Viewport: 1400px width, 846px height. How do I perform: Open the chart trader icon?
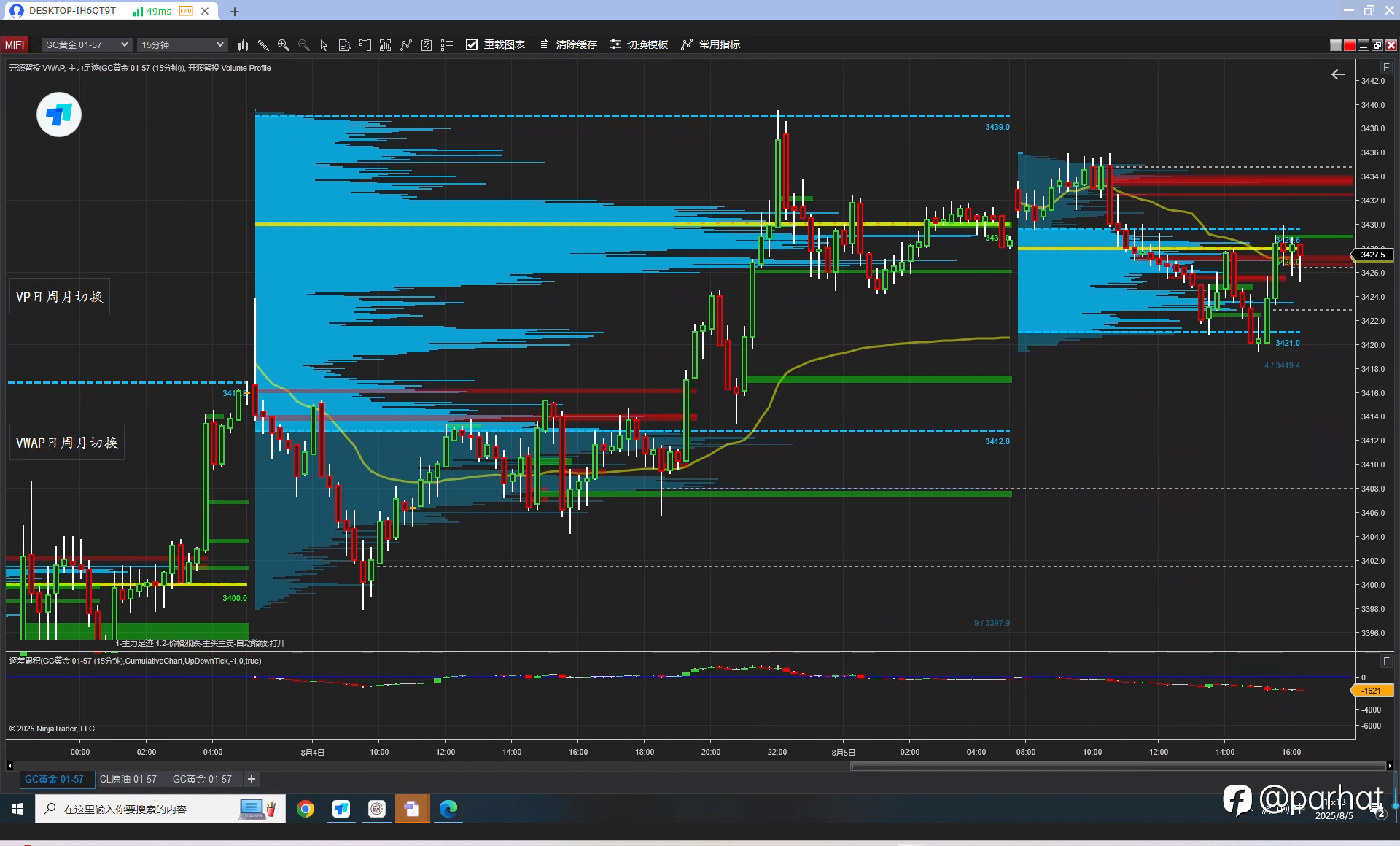[x=365, y=45]
